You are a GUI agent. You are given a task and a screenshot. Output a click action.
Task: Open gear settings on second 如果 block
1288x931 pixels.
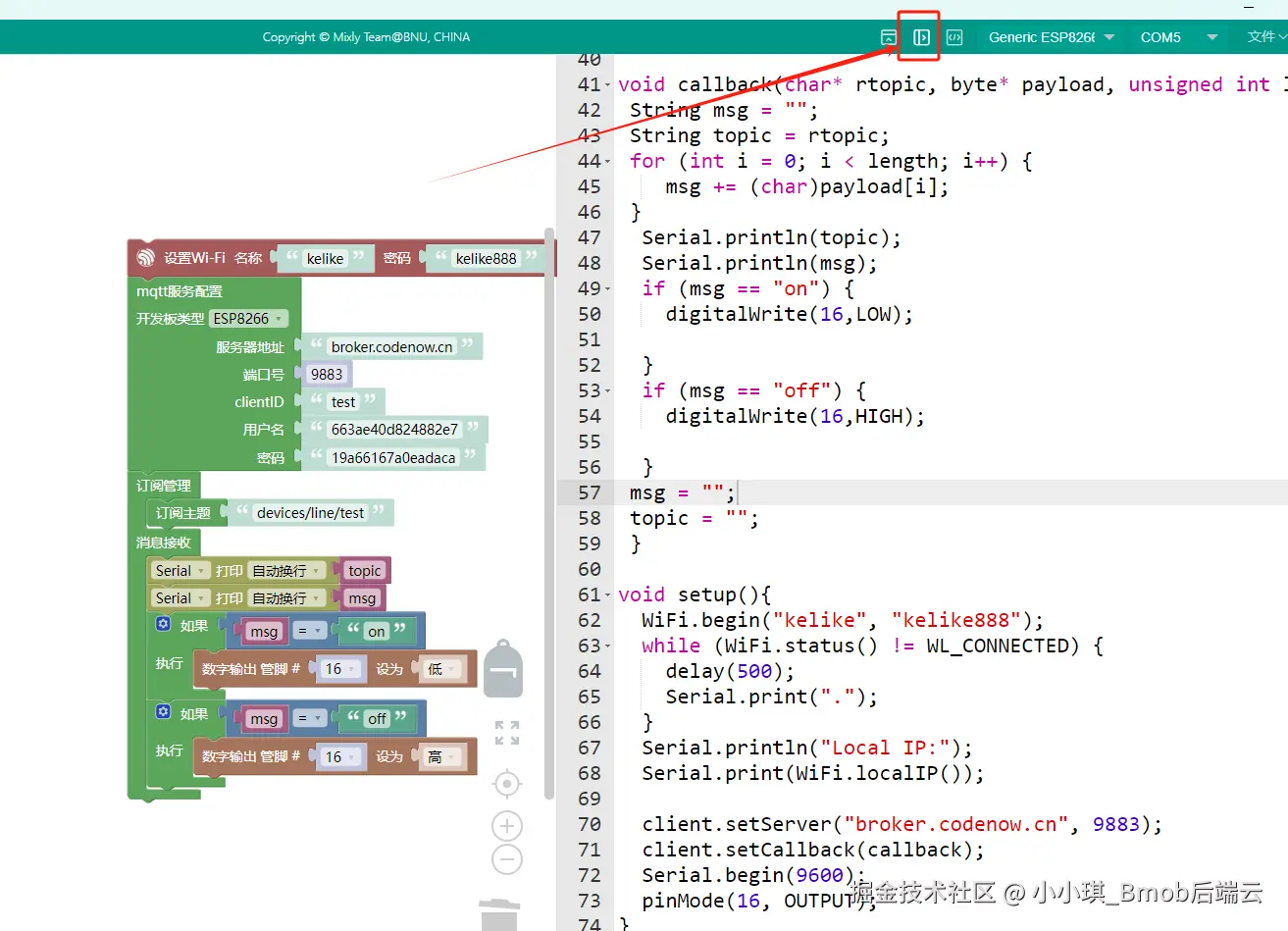tap(164, 711)
